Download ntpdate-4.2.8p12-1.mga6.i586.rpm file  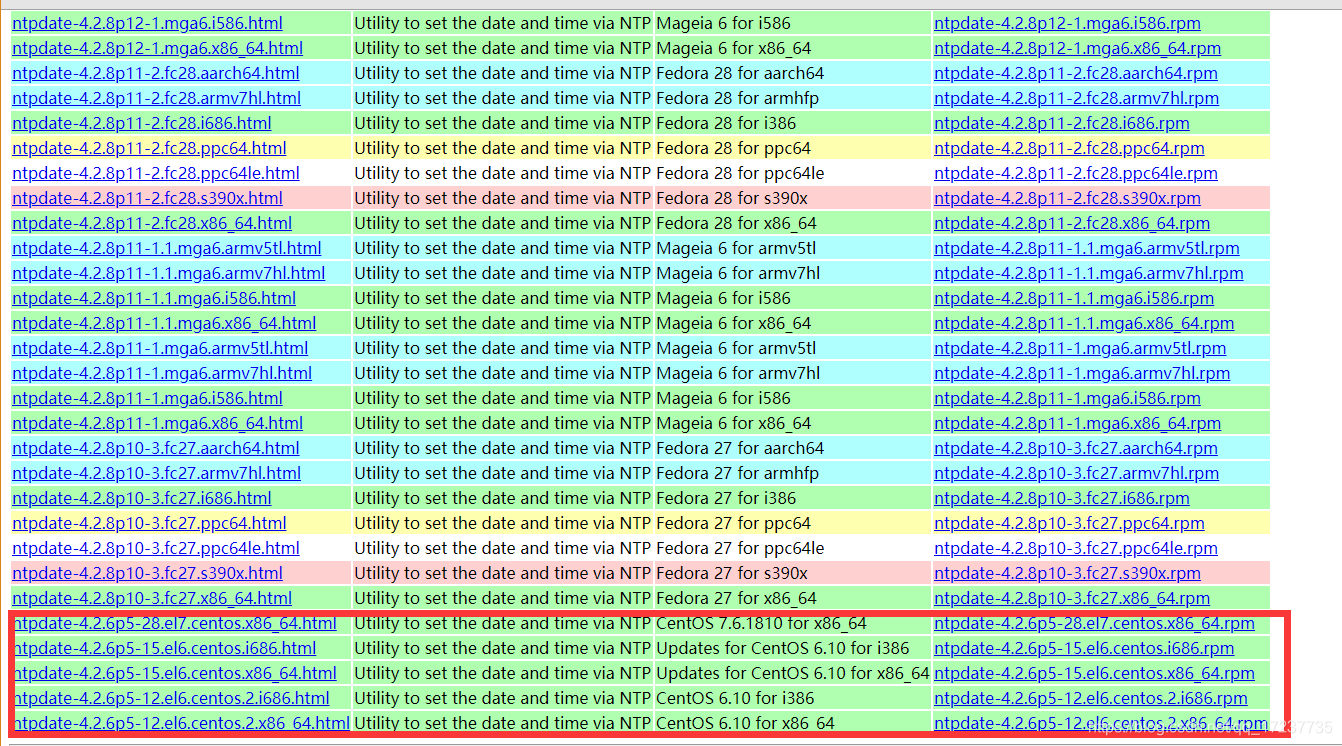point(1067,23)
